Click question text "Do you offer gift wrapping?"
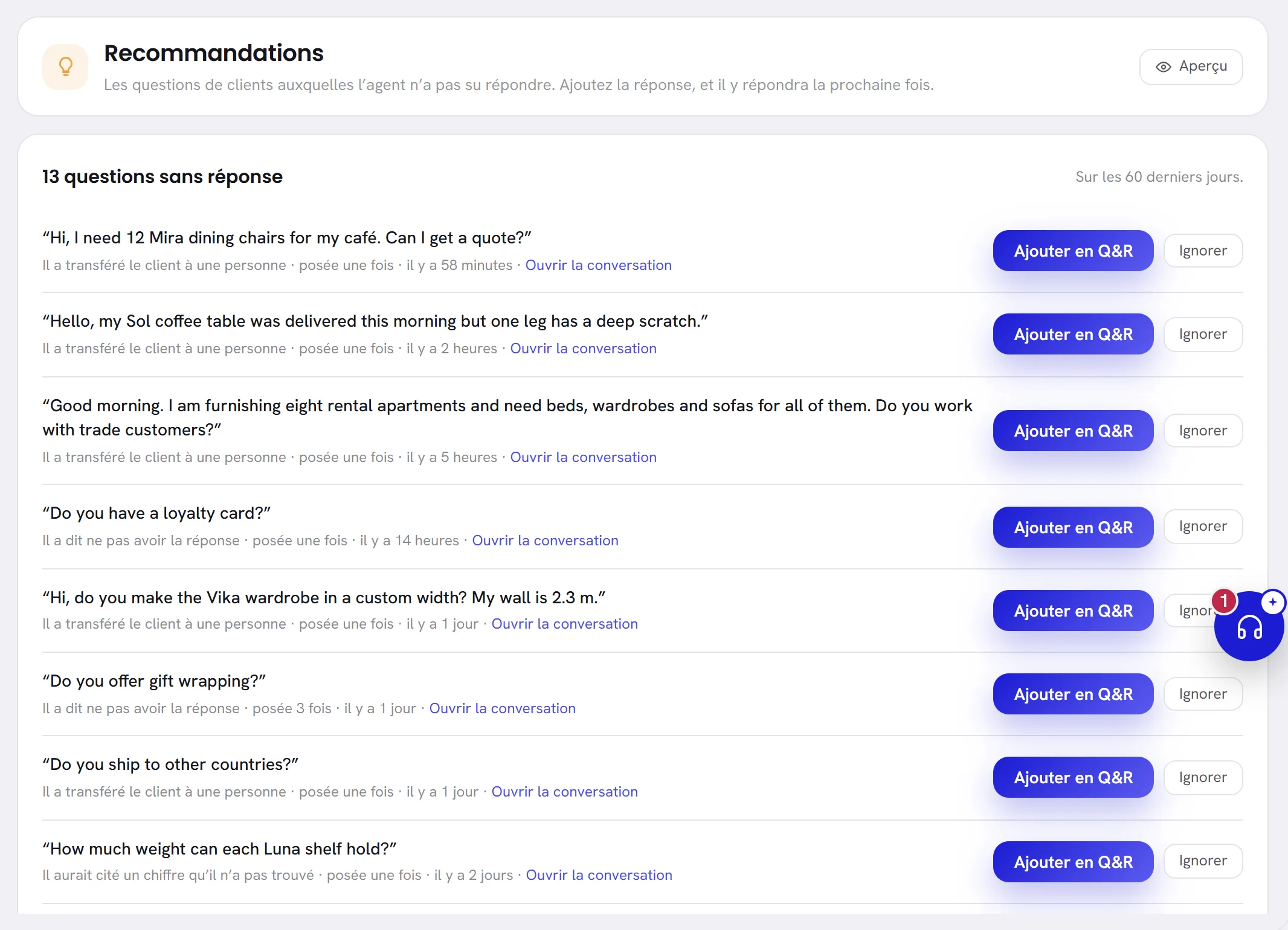Screen dimensions: 1288x930 154,681
